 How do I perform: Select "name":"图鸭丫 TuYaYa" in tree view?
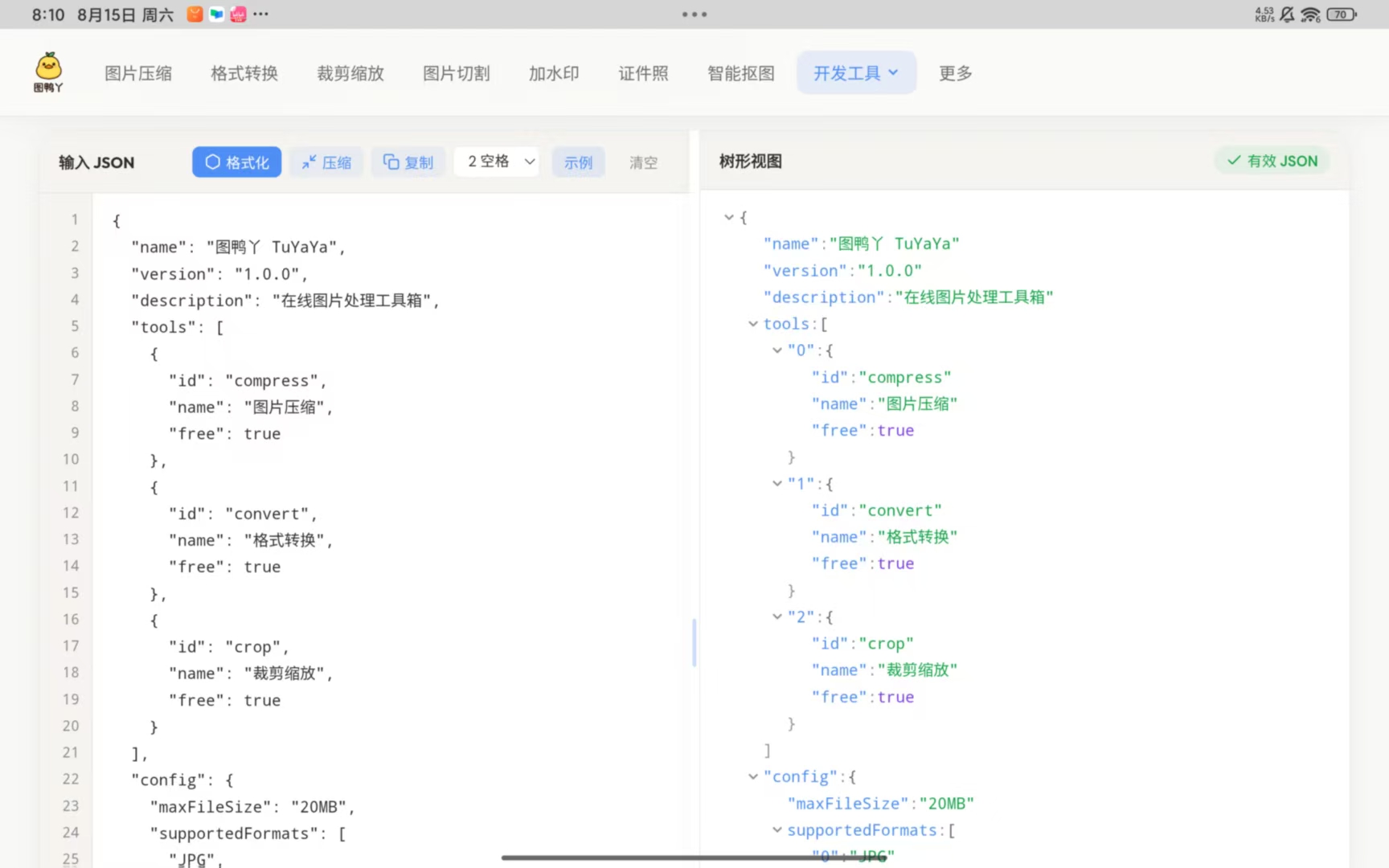[862, 244]
